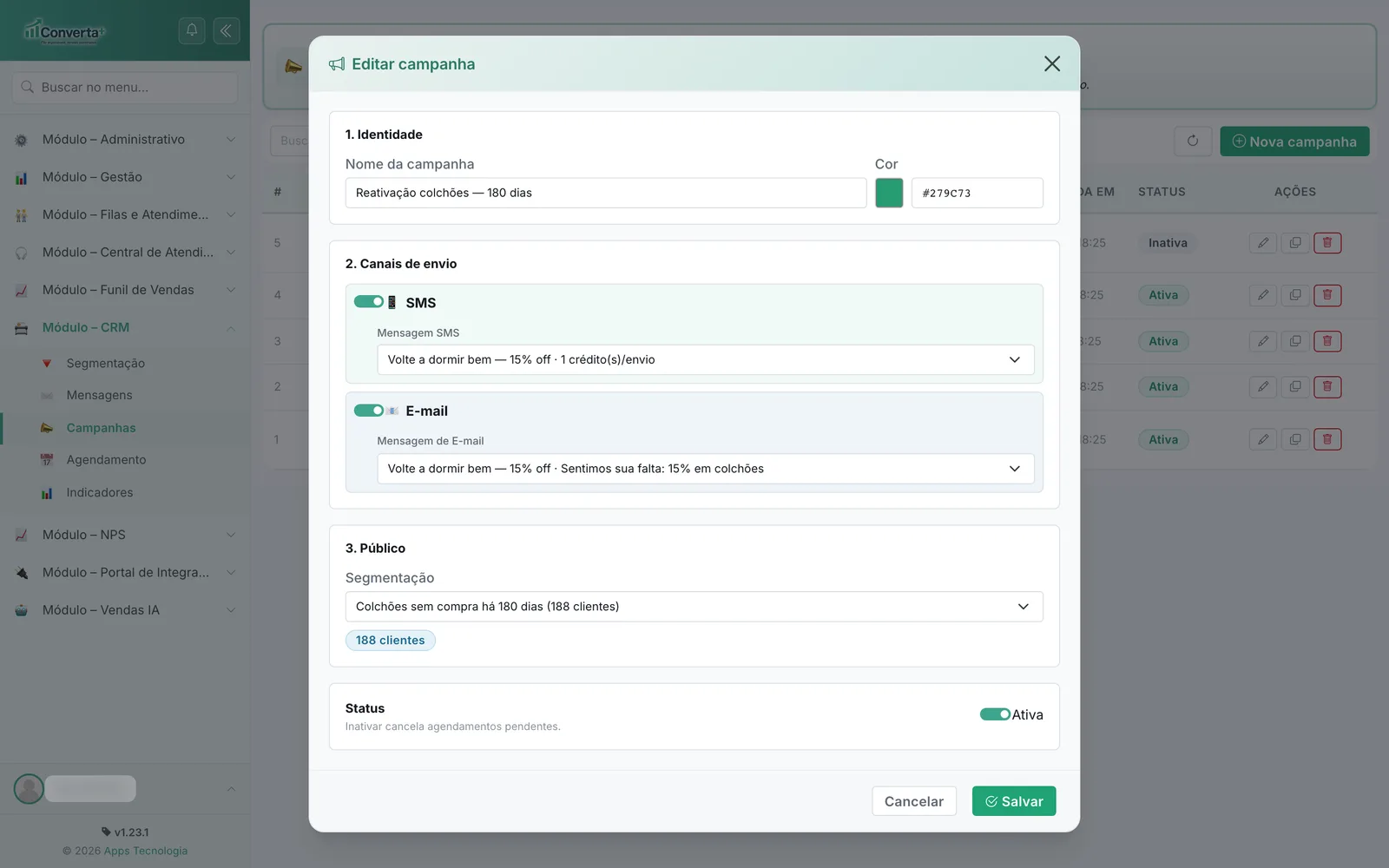Click the pencil icon in row 4
Viewport: 1389px width, 868px height.
(1263, 295)
